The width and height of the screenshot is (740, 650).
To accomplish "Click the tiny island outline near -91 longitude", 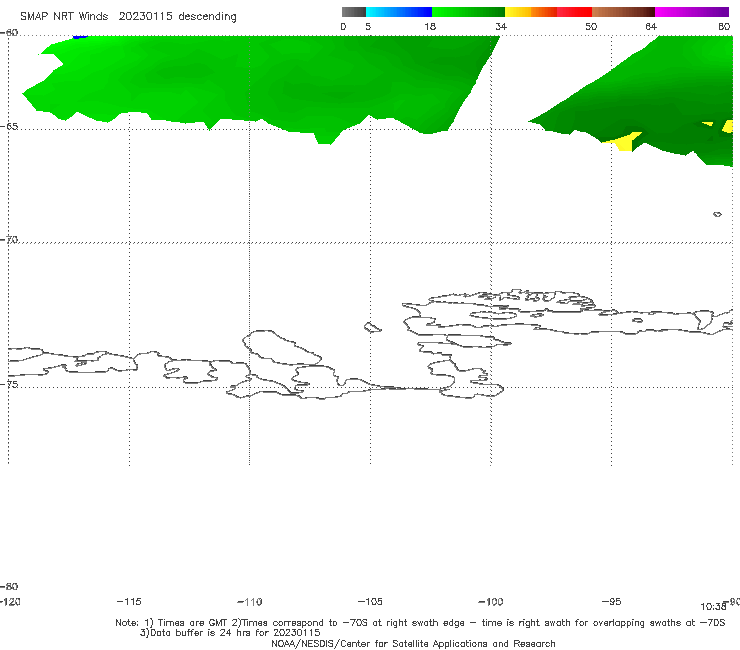I will pyautogui.click(x=717, y=214).
